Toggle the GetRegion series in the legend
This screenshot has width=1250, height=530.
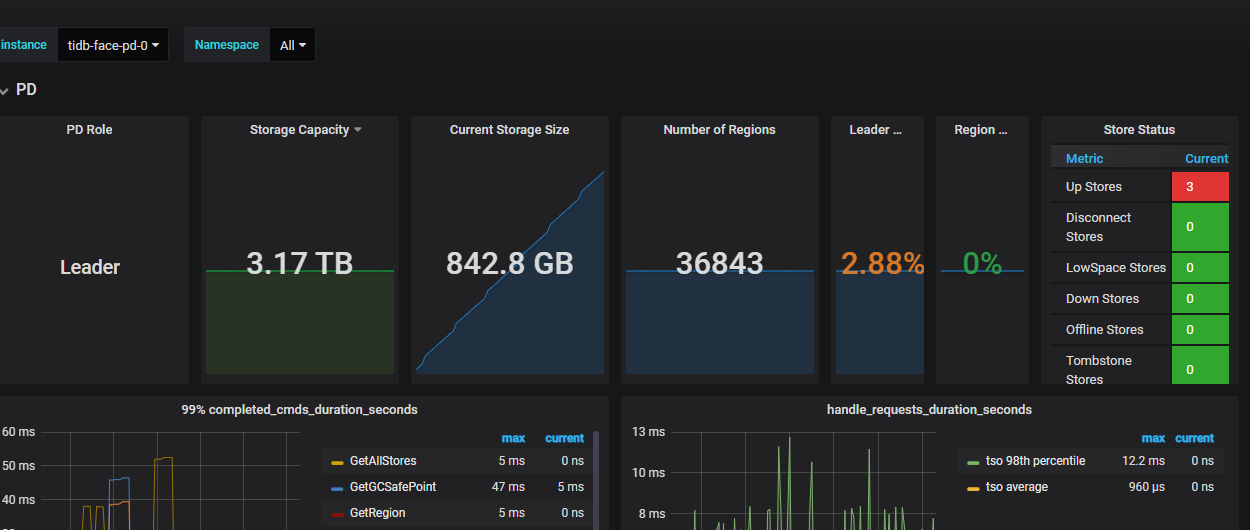coord(377,513)
